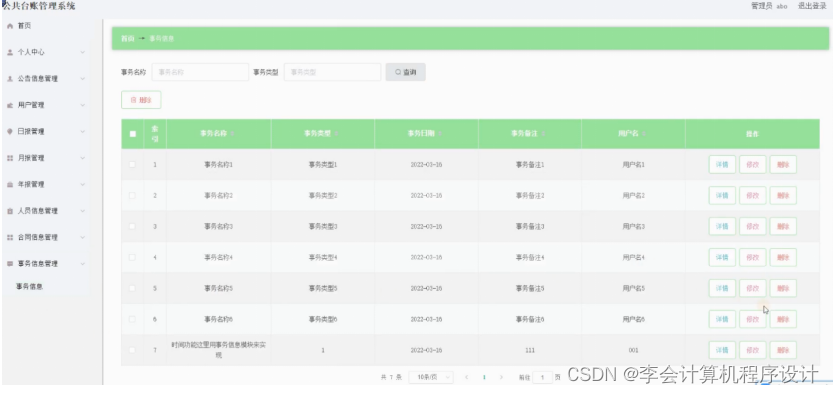Screen dimensions: 834x393
Task: Select page number 1 in pagination
Action: [x=484, y=377]
